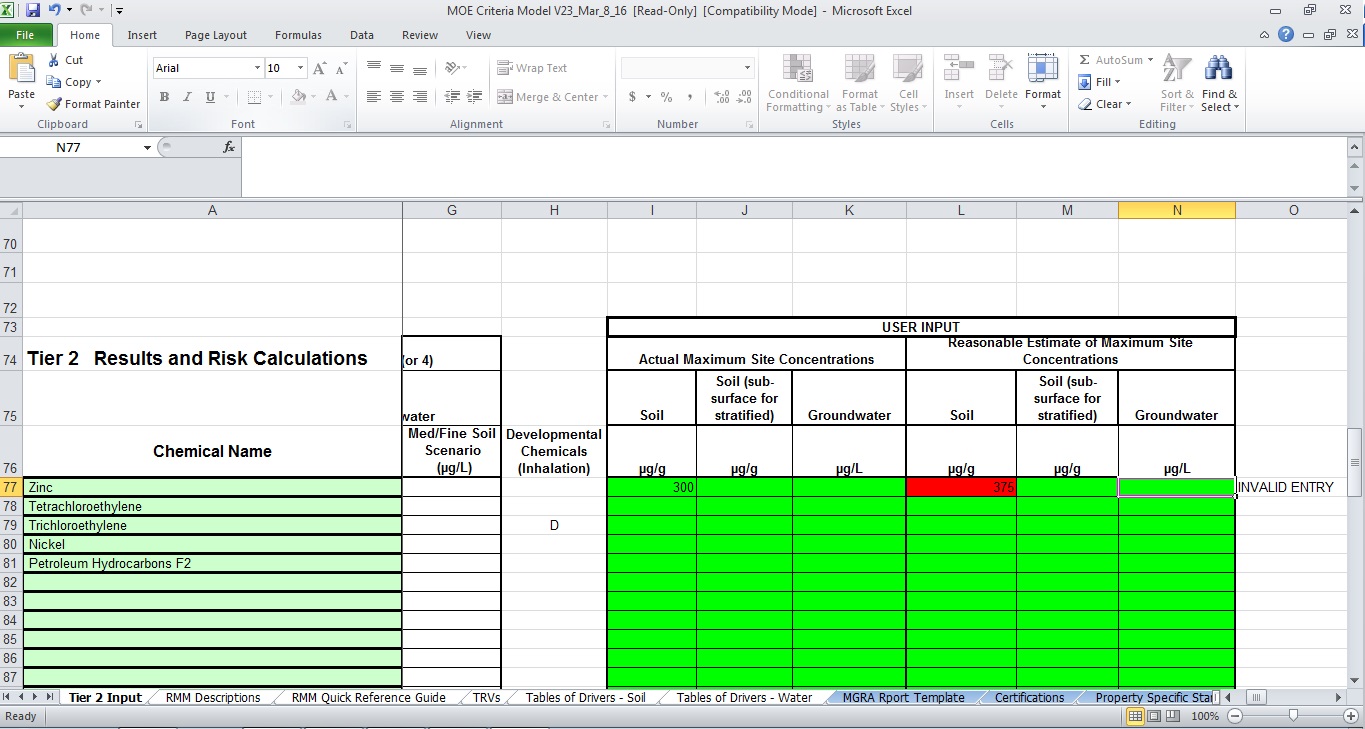Open the number format combo box
The image size is (1365, 729).
[687, 68]
